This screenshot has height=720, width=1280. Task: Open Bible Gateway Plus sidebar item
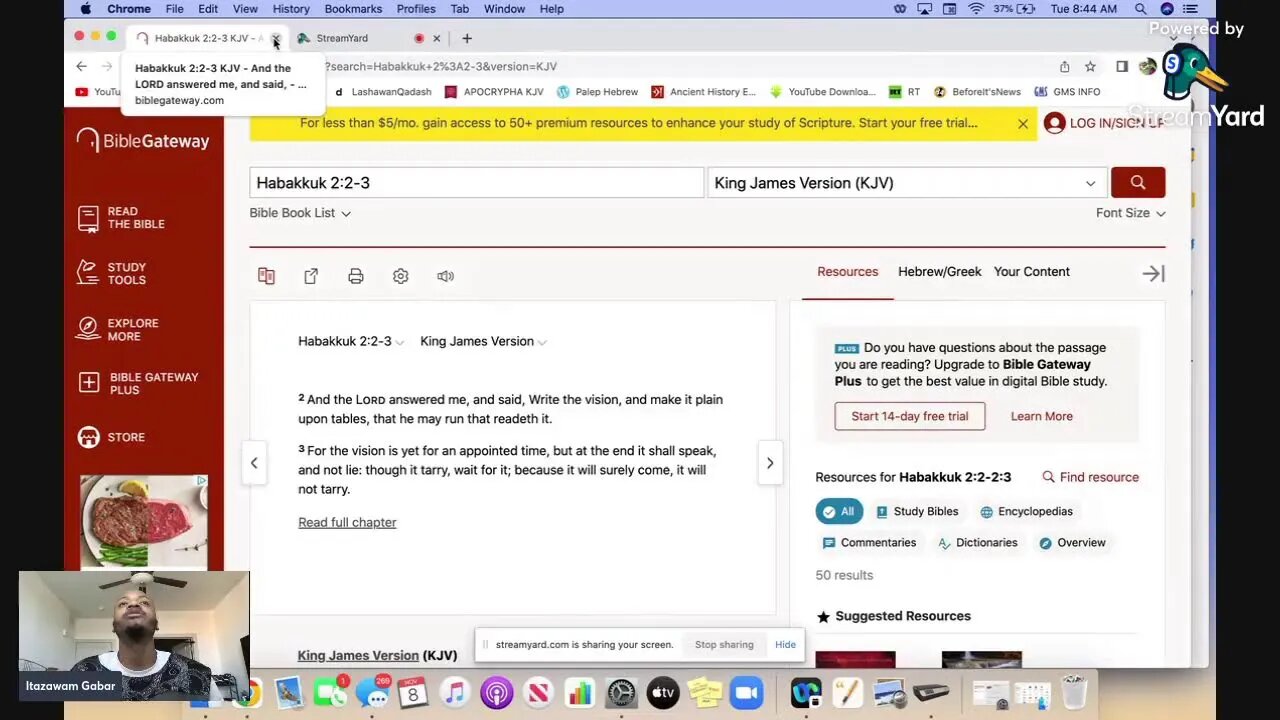tap(139, 383)
